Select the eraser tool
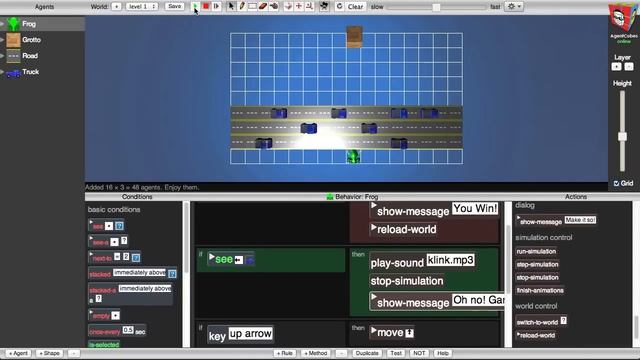 [x=263, y=6]
